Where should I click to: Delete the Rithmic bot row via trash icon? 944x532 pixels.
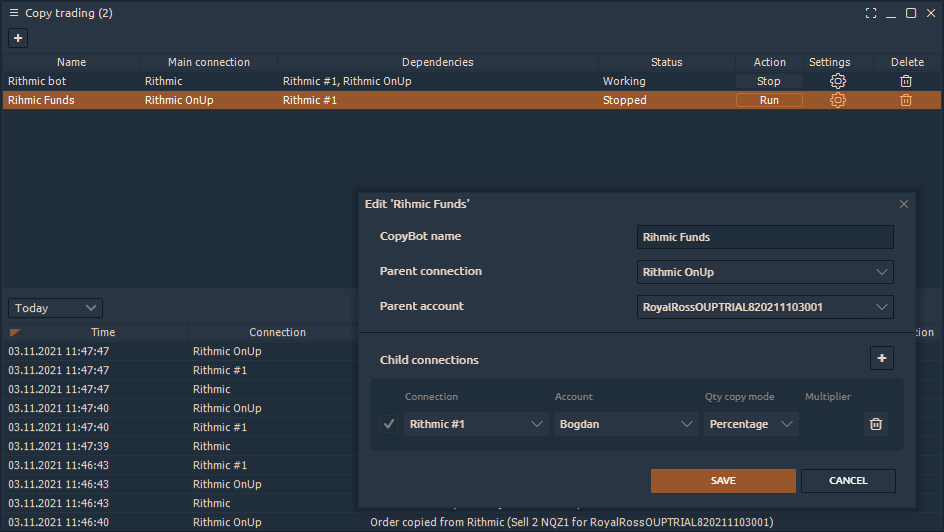(905, 81)
